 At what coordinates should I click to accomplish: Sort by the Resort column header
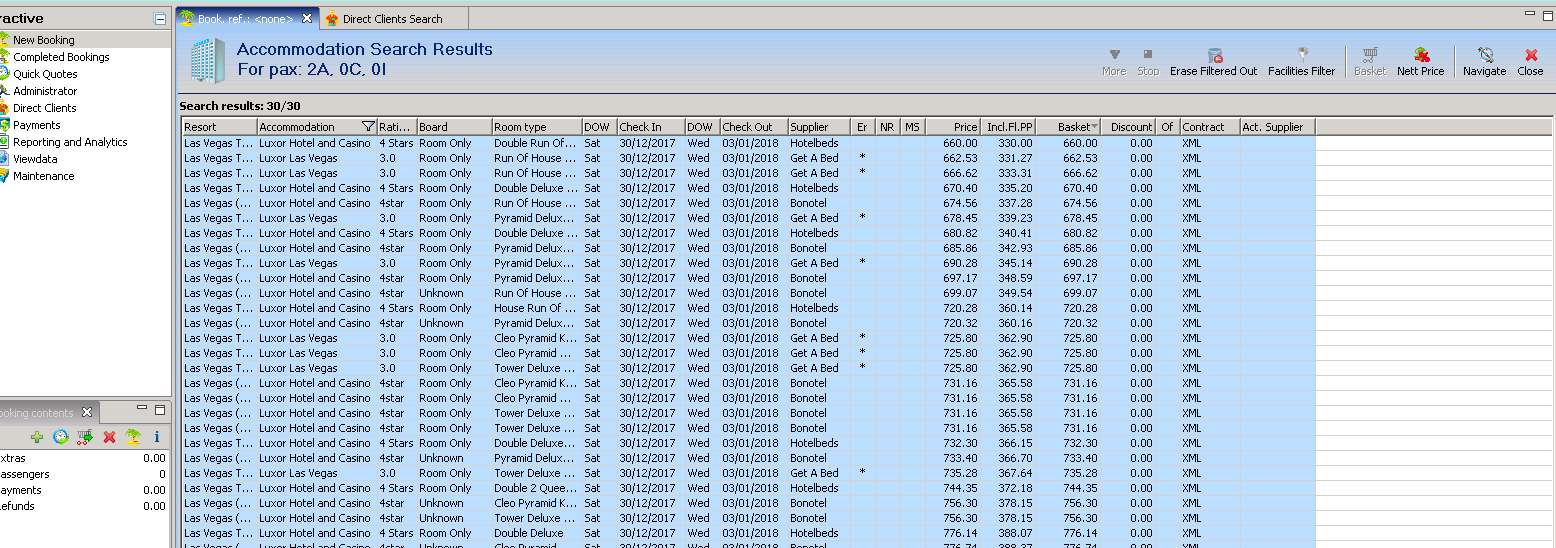(219, 127)
